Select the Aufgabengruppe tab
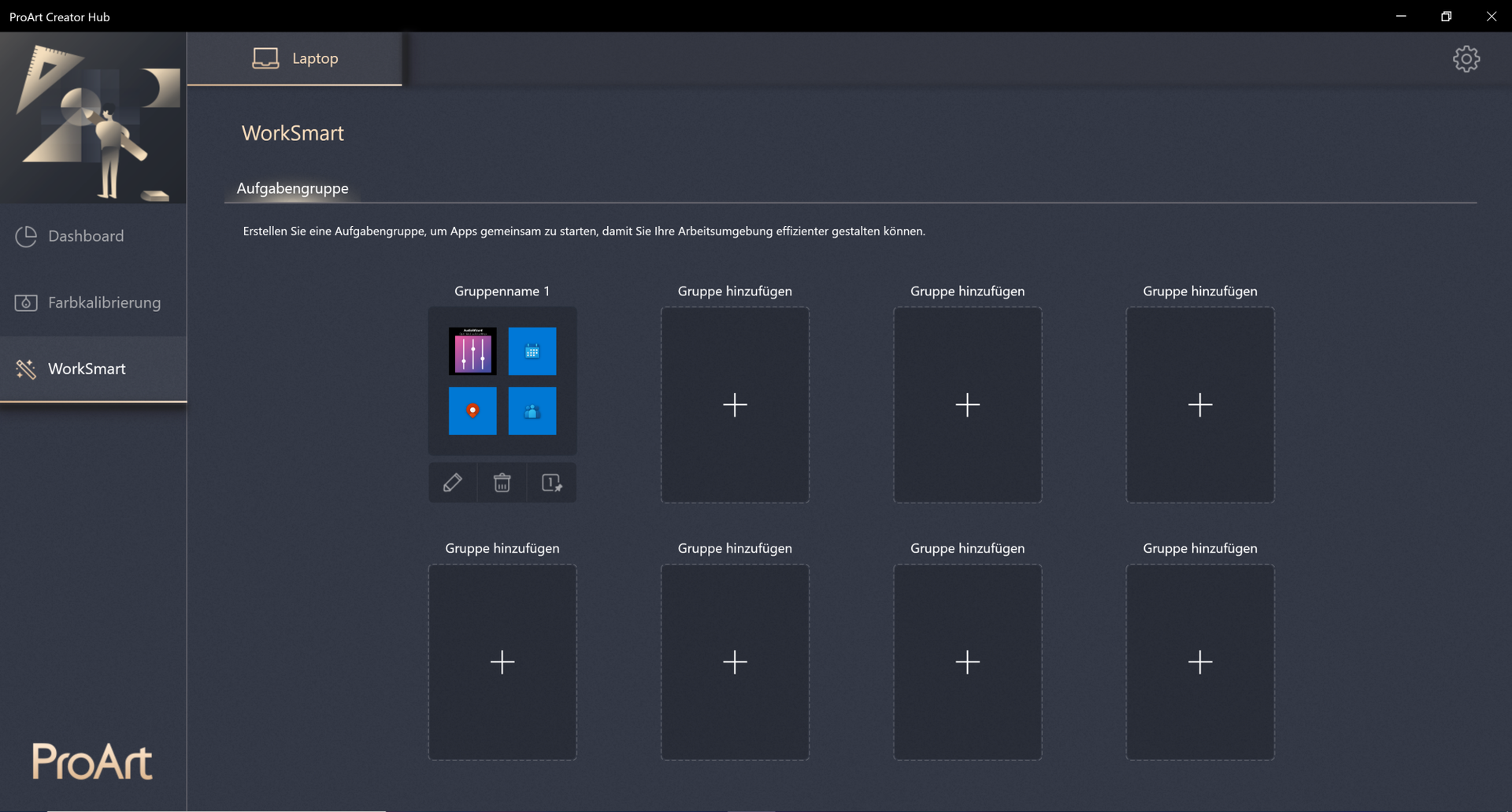1512x812 pixels. [292, 188]
